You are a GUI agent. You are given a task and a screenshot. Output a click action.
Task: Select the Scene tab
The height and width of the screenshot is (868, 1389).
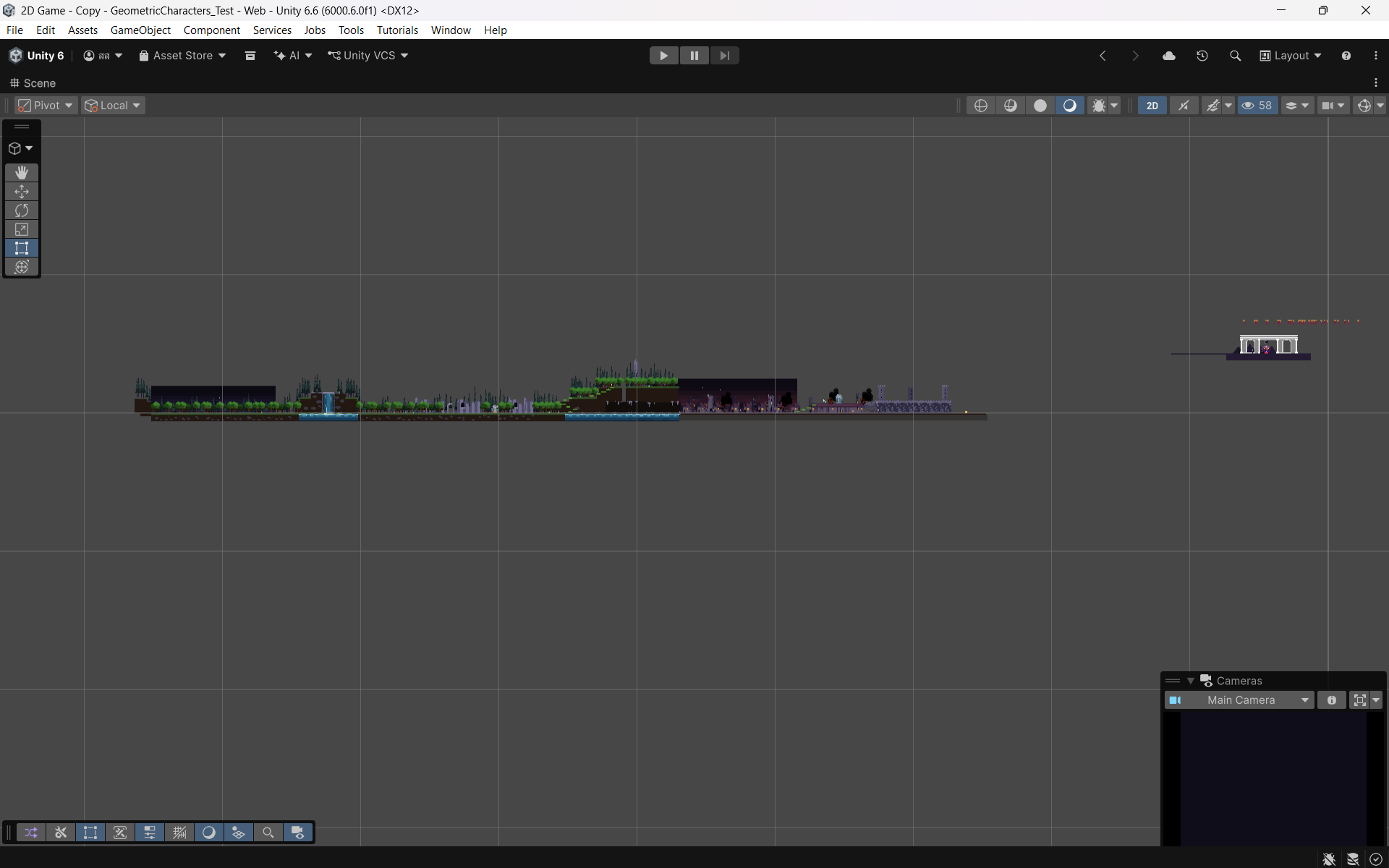coord(33,83)
